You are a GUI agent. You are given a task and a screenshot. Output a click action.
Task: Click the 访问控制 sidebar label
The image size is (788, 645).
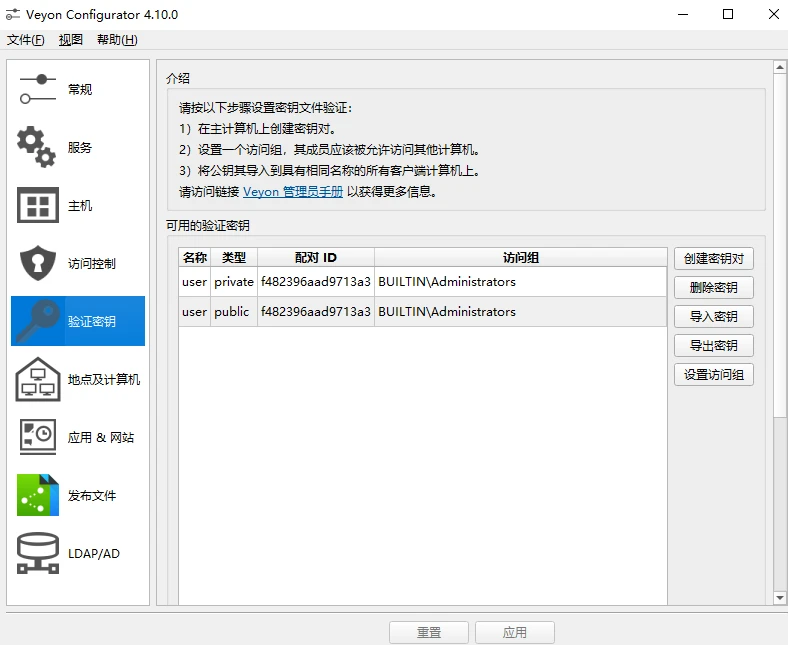tap(91, 263)
